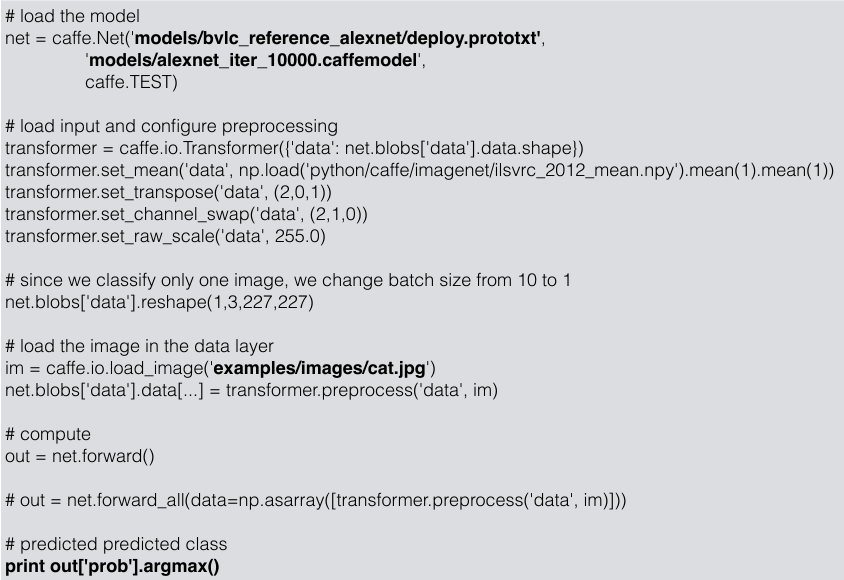Click the '# load the model' comment line
The width and height of the screenshot is (844, 580).
(72, 16)
